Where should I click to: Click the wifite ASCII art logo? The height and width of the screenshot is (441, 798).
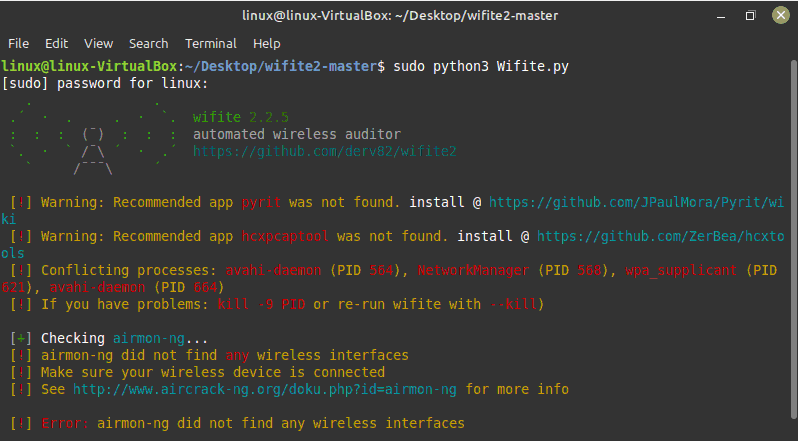pyautogui.click(x=93, y=138)
